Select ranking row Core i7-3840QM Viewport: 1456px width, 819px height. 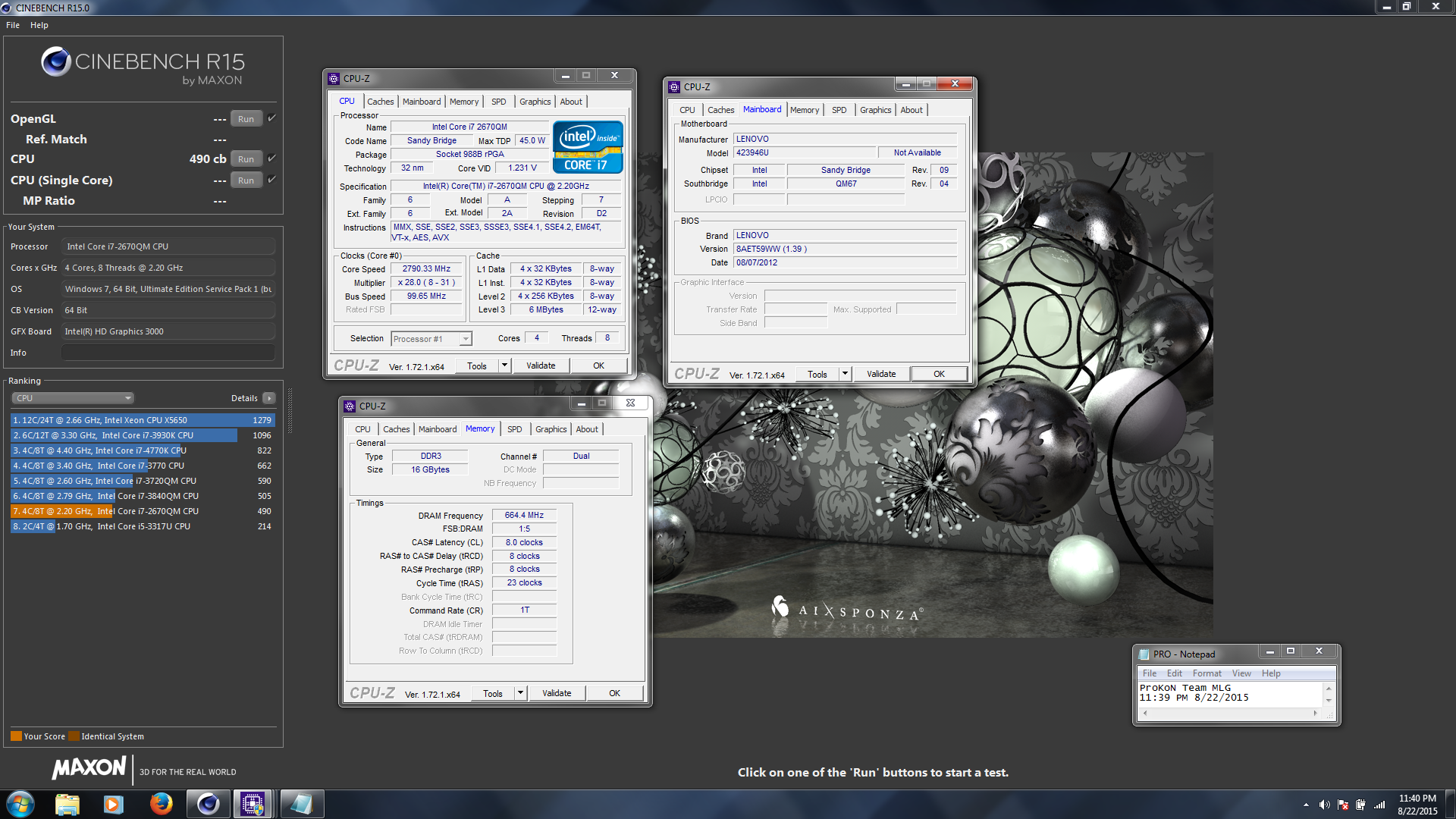point(143,496)
